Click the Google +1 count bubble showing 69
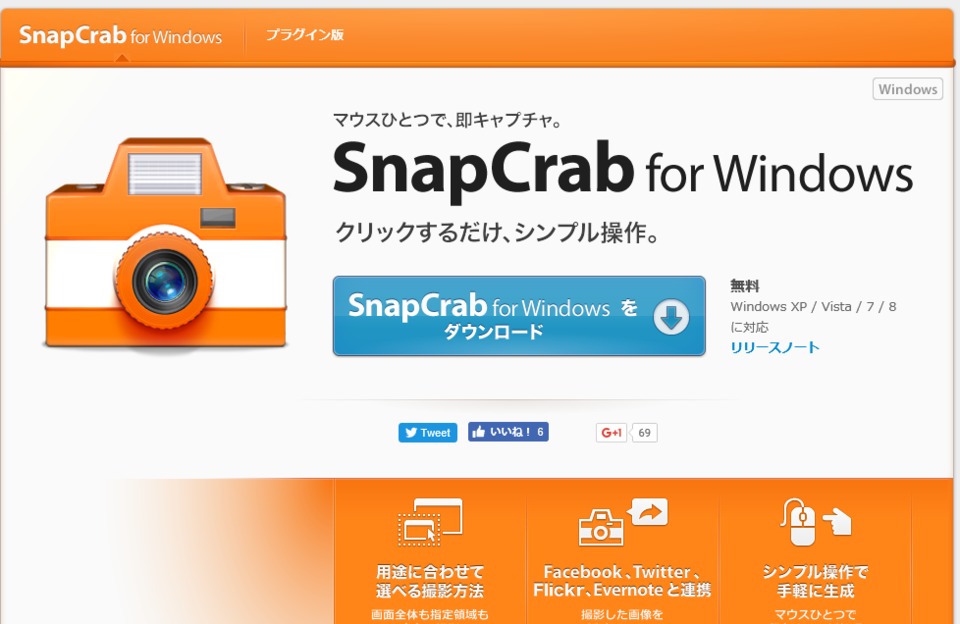Screen dimensions: 960x624 click(x=643, y=433)
